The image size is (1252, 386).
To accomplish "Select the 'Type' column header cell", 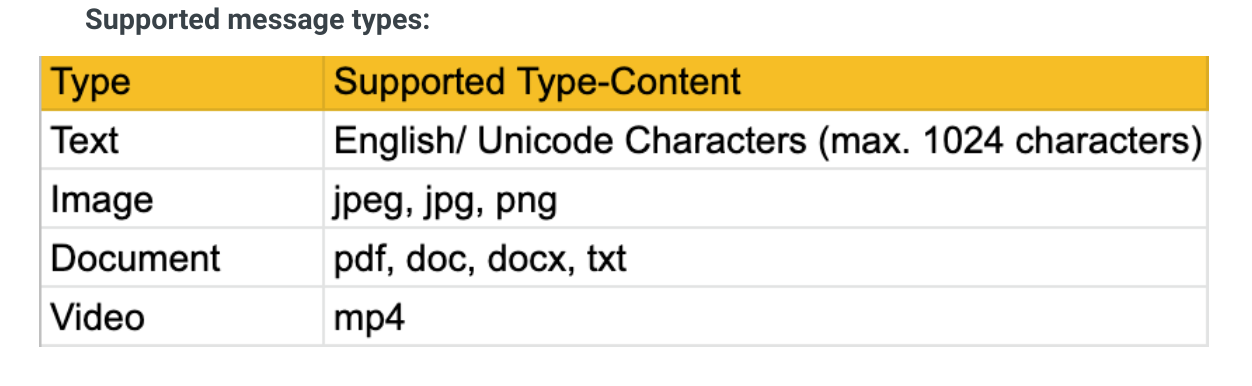I will pyautogui.click(x=182, y=82).
